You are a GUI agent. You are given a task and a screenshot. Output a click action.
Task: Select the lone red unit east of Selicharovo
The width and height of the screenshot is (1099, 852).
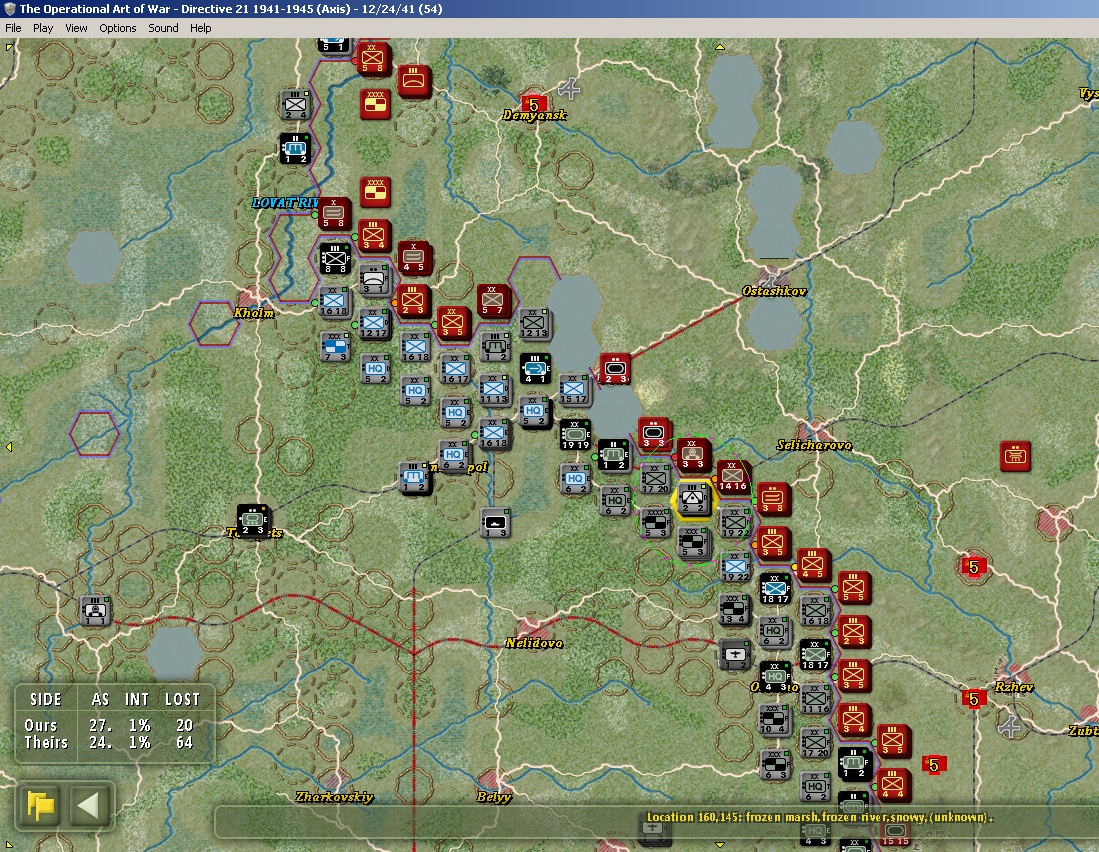(x=1015, y=456)
